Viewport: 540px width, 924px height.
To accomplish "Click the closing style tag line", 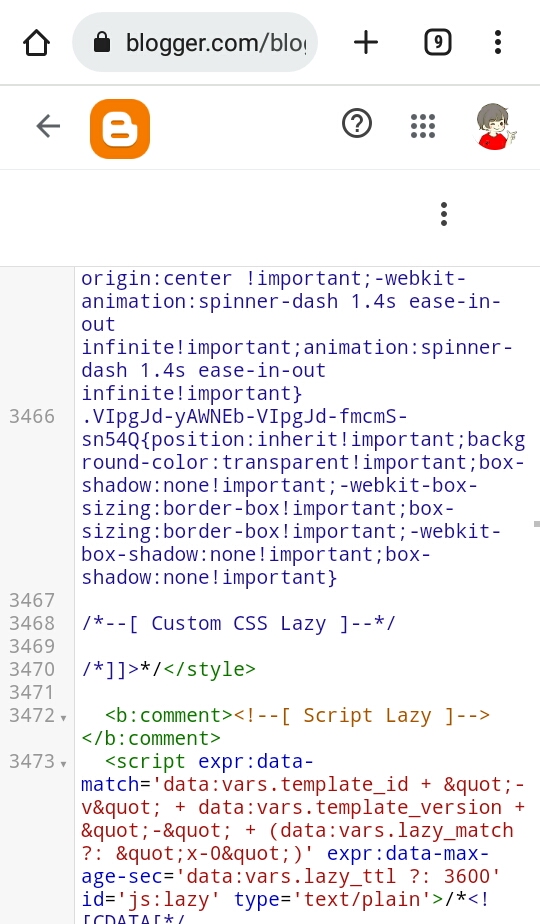I will click(x=168, y=669).
